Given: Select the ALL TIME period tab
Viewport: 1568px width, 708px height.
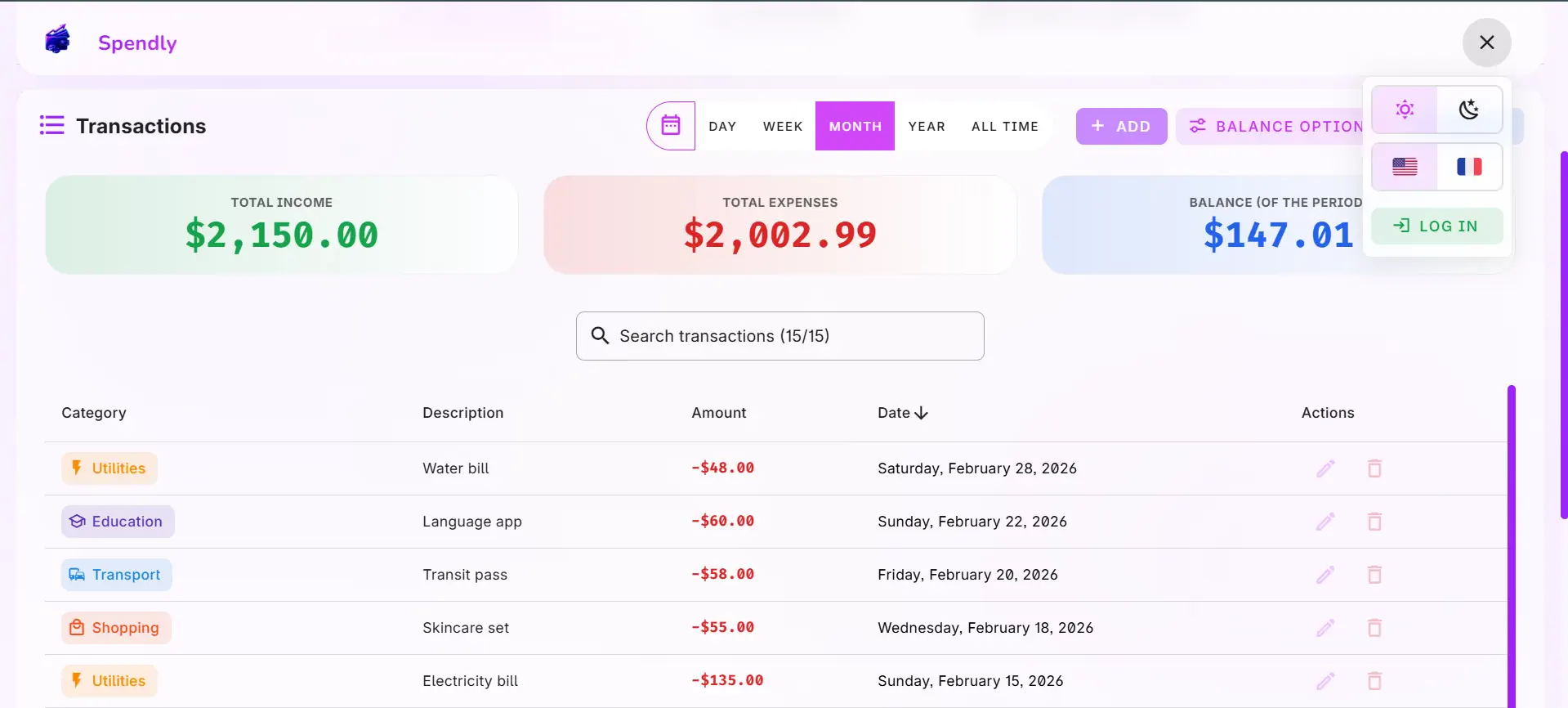Looking at the screenshot, I should [x=1004, y=127].
